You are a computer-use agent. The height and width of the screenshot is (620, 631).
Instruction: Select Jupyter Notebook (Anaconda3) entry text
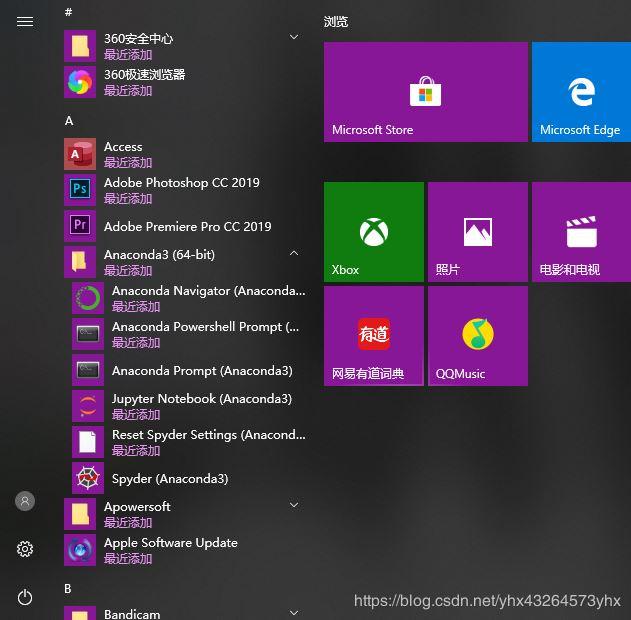[x=202, y=399]
